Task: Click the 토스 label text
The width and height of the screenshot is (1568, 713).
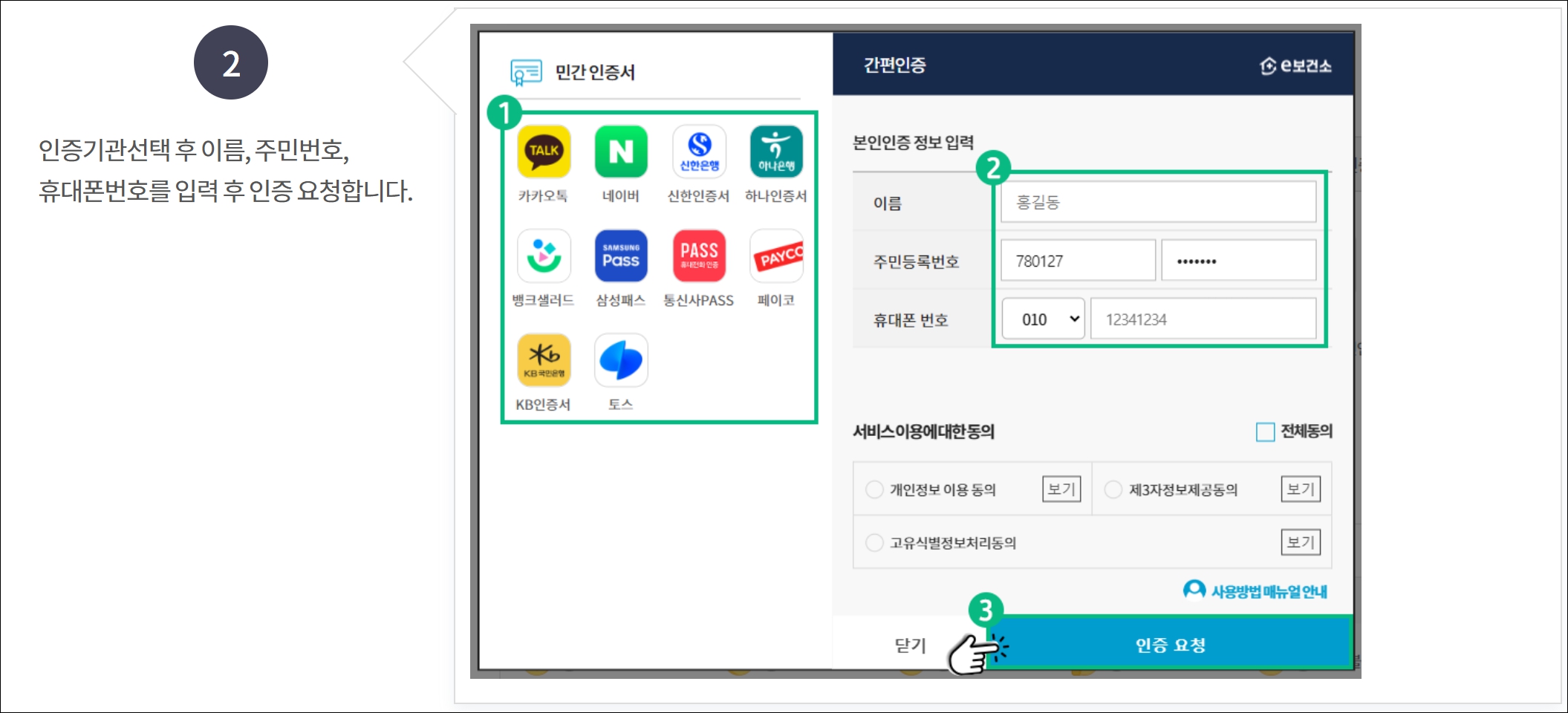Action: [x=621, y=405]
